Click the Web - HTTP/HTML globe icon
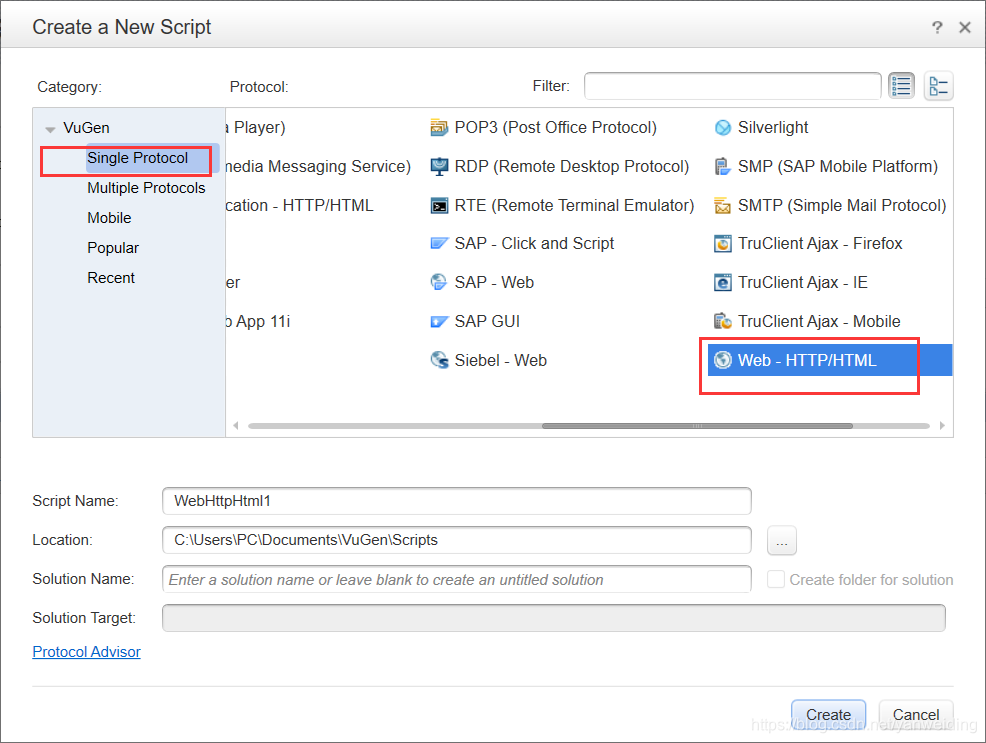This screenshot has width=986, height=743. pos(723,360)
